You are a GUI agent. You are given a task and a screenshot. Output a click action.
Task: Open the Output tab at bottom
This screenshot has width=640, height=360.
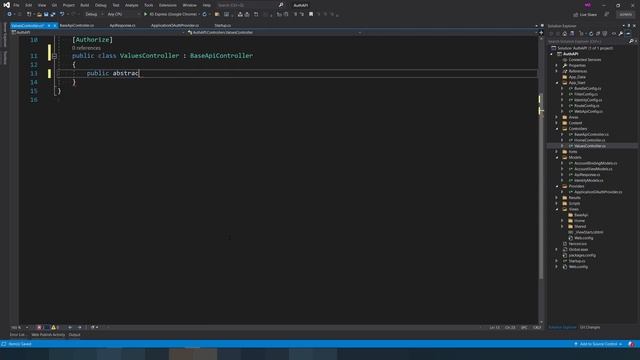point(74,335)
